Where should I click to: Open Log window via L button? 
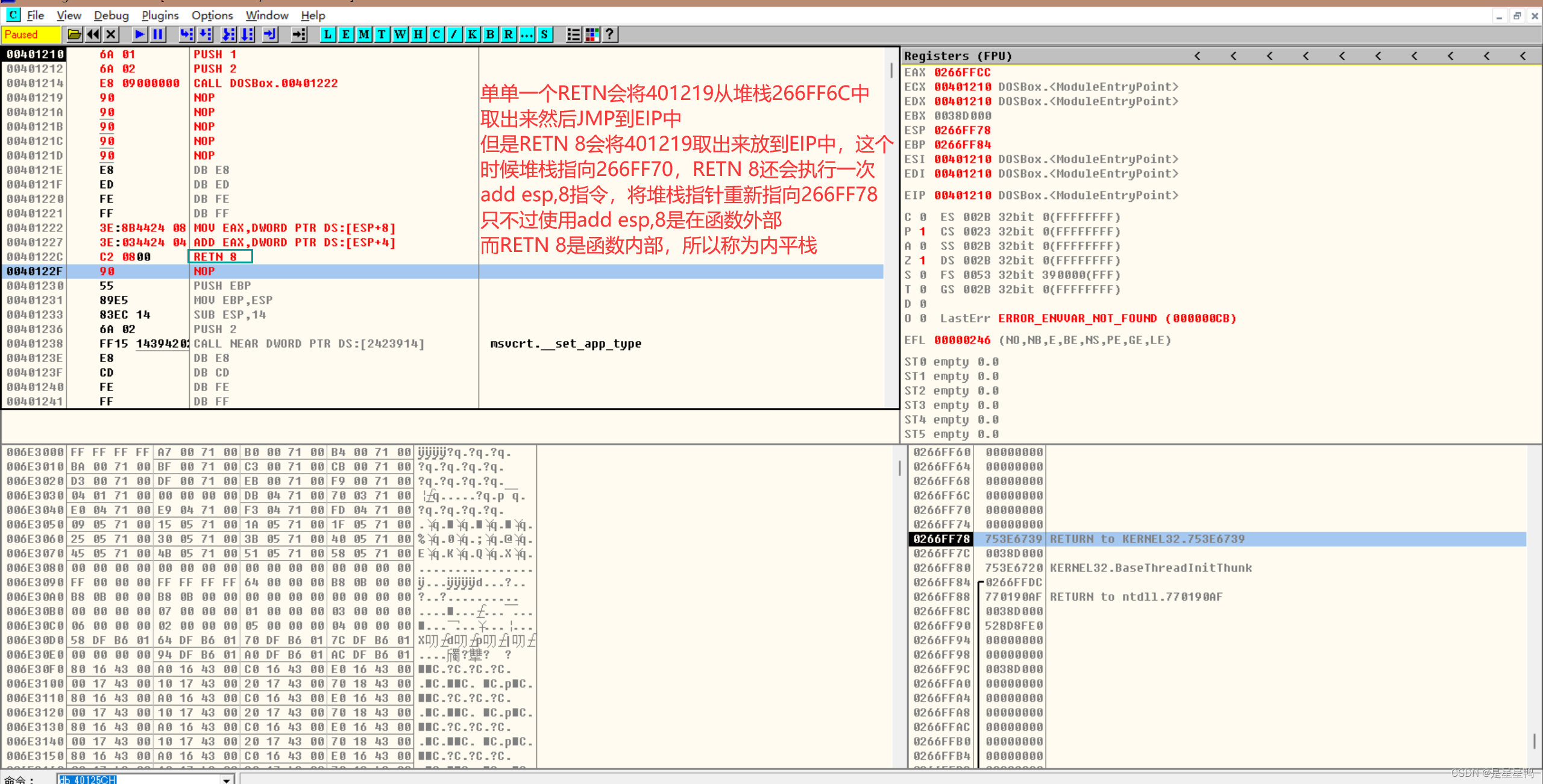coord(327,34)
